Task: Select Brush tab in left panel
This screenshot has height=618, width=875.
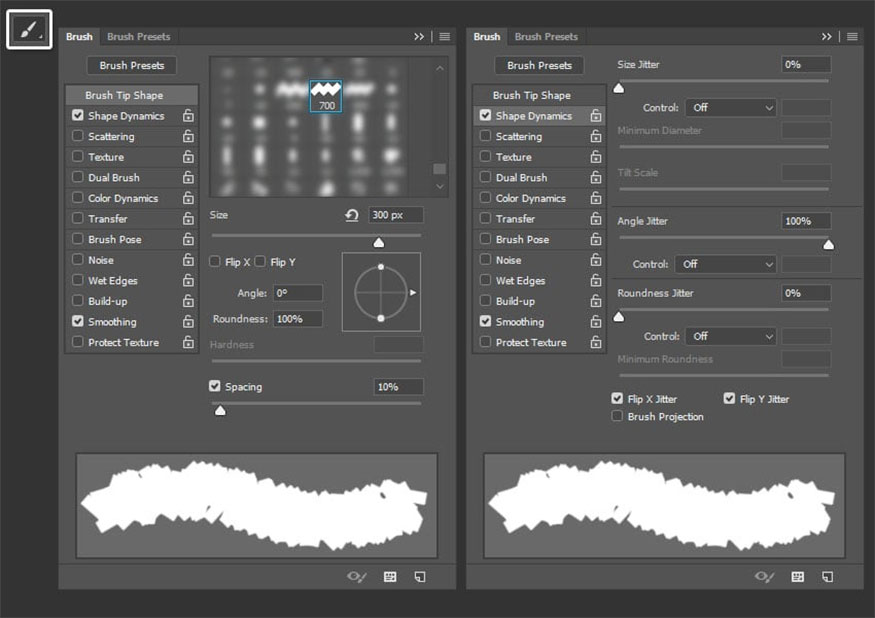Action: [79, 37]
